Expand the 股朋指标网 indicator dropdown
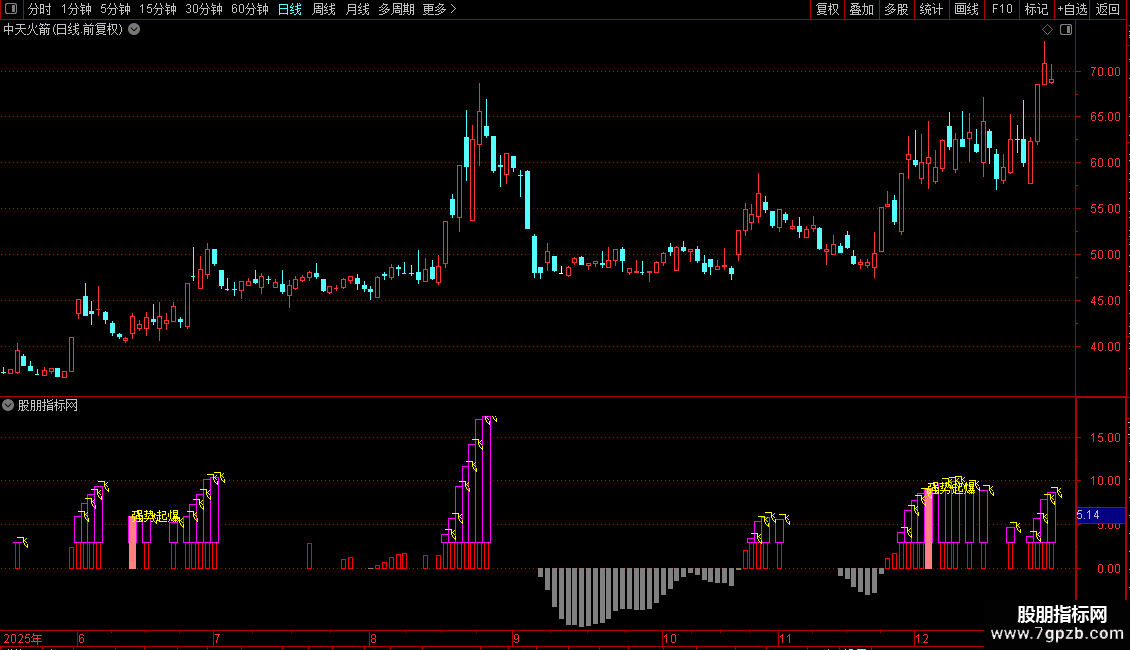Viewport: 1130px width, 650px height. click(8, 405)
